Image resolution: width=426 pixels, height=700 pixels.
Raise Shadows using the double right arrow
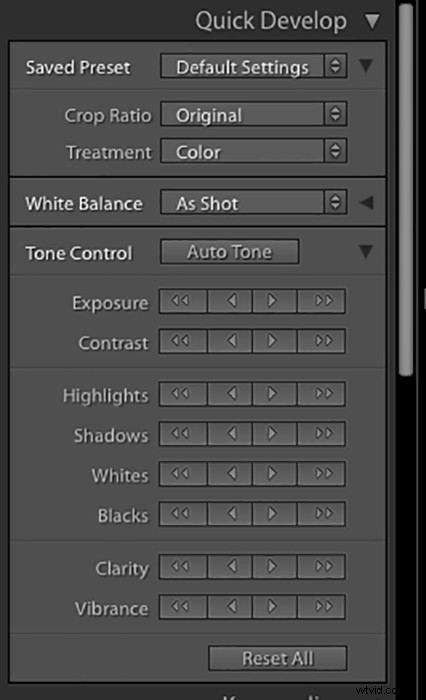click(x=322, y=433)
